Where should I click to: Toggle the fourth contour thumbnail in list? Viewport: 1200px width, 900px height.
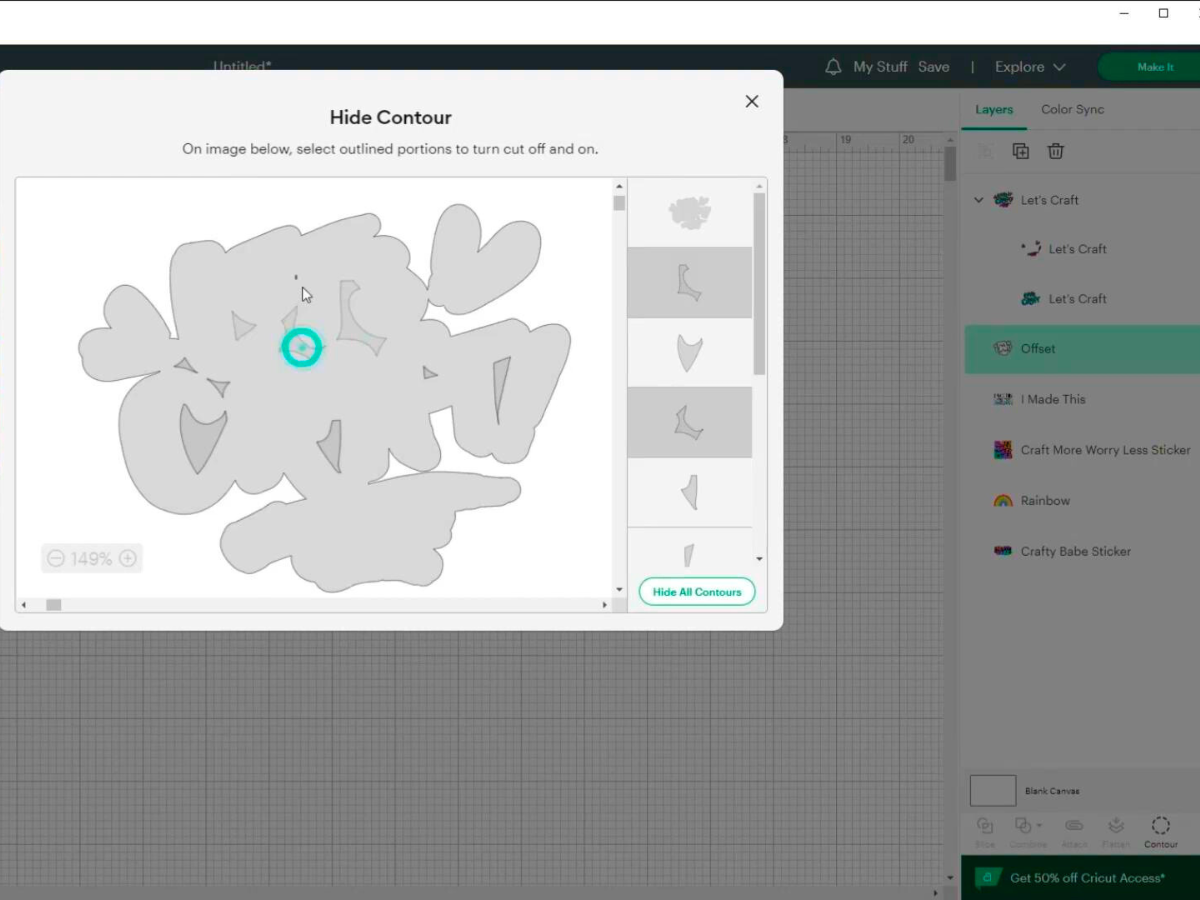[689, 422]
